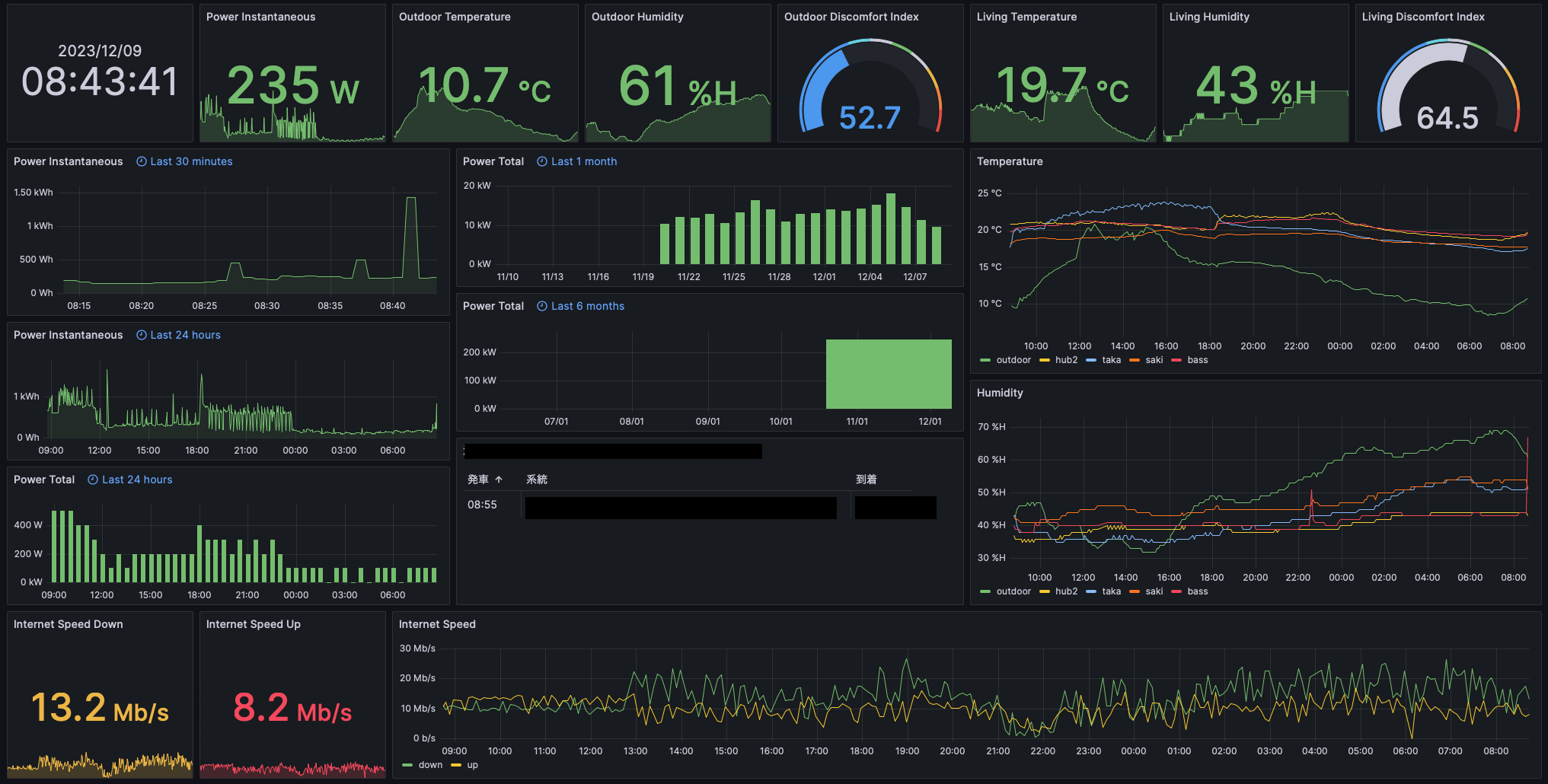Screen dimensions: 1548x784
Task: Select the 到着 column header
Action: coord(866,480)
